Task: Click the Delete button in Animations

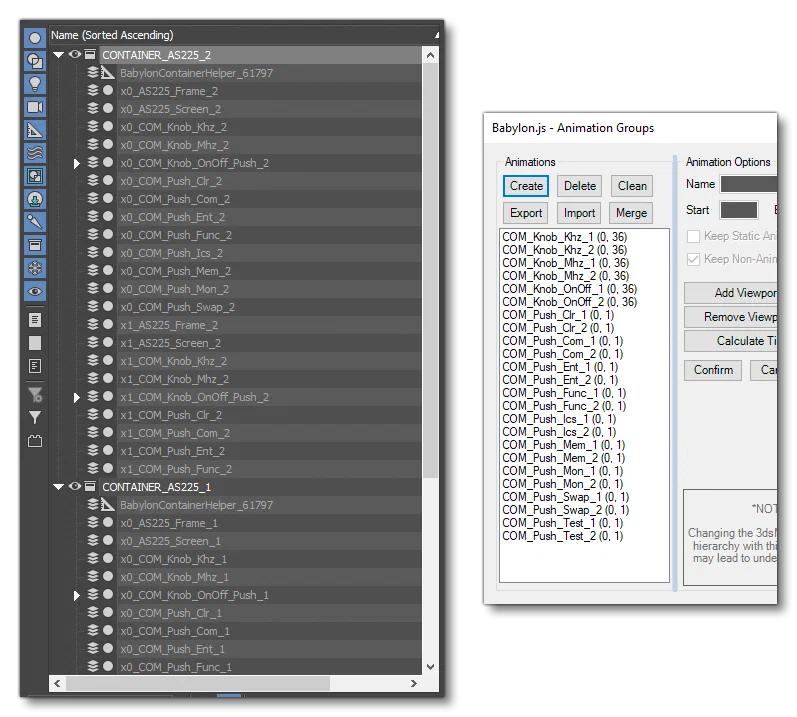Action: click(579, 186)
